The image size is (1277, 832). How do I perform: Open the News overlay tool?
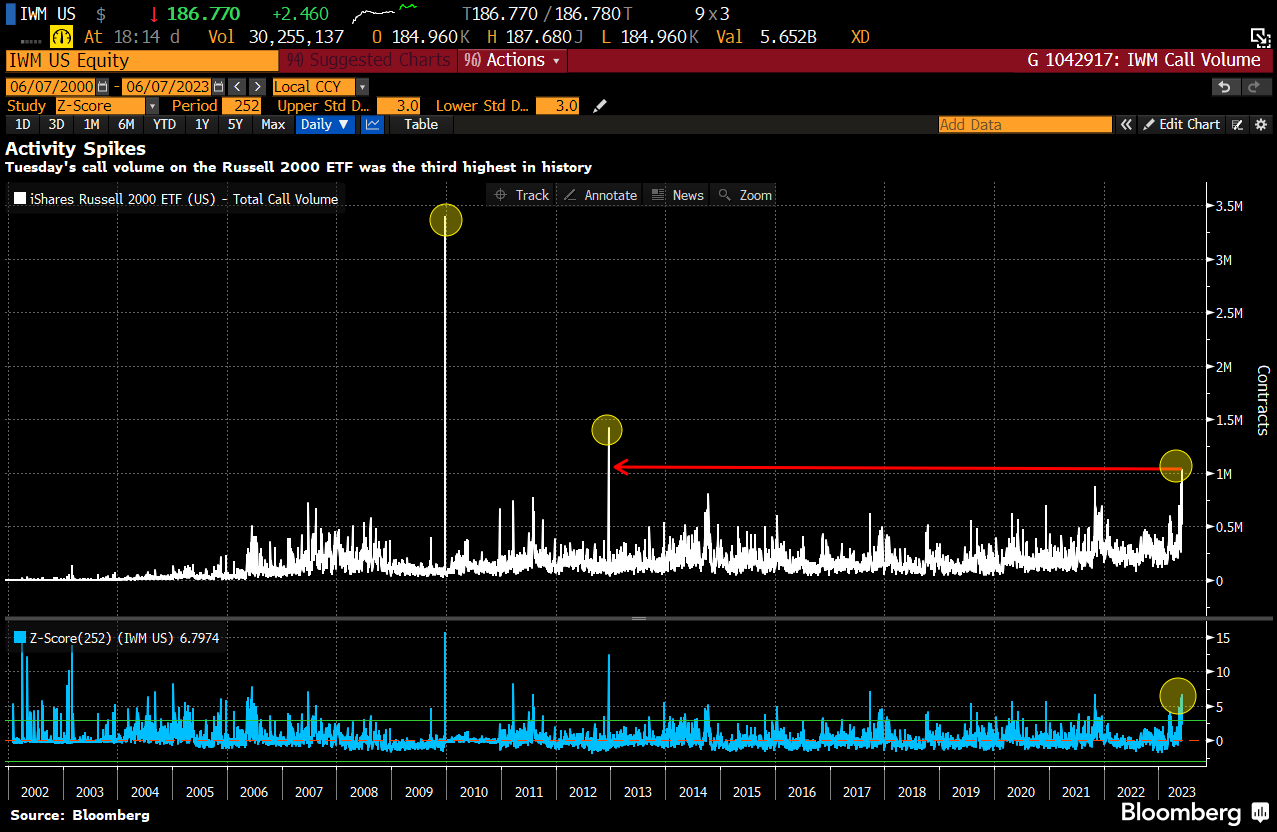677,195
